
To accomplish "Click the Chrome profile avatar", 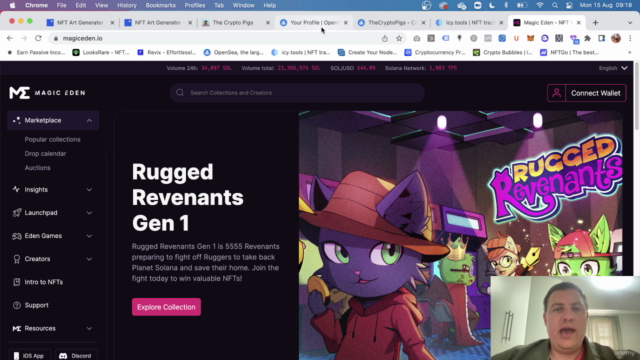I will click(616, 38).
